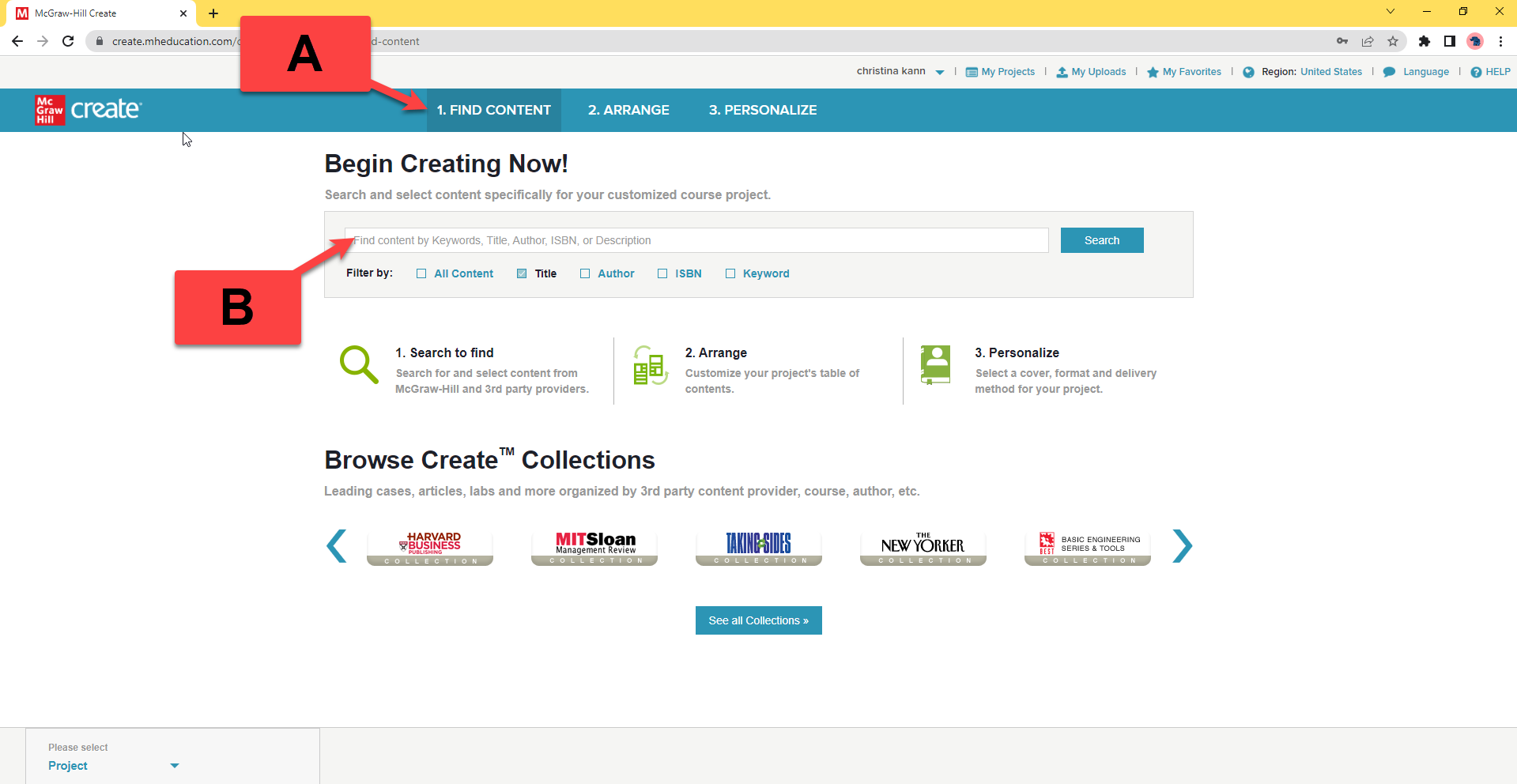Open the browser extensions puzzle icon
The height and width of the screenshot is (784, 1517).
click(x=1425, y=41)
